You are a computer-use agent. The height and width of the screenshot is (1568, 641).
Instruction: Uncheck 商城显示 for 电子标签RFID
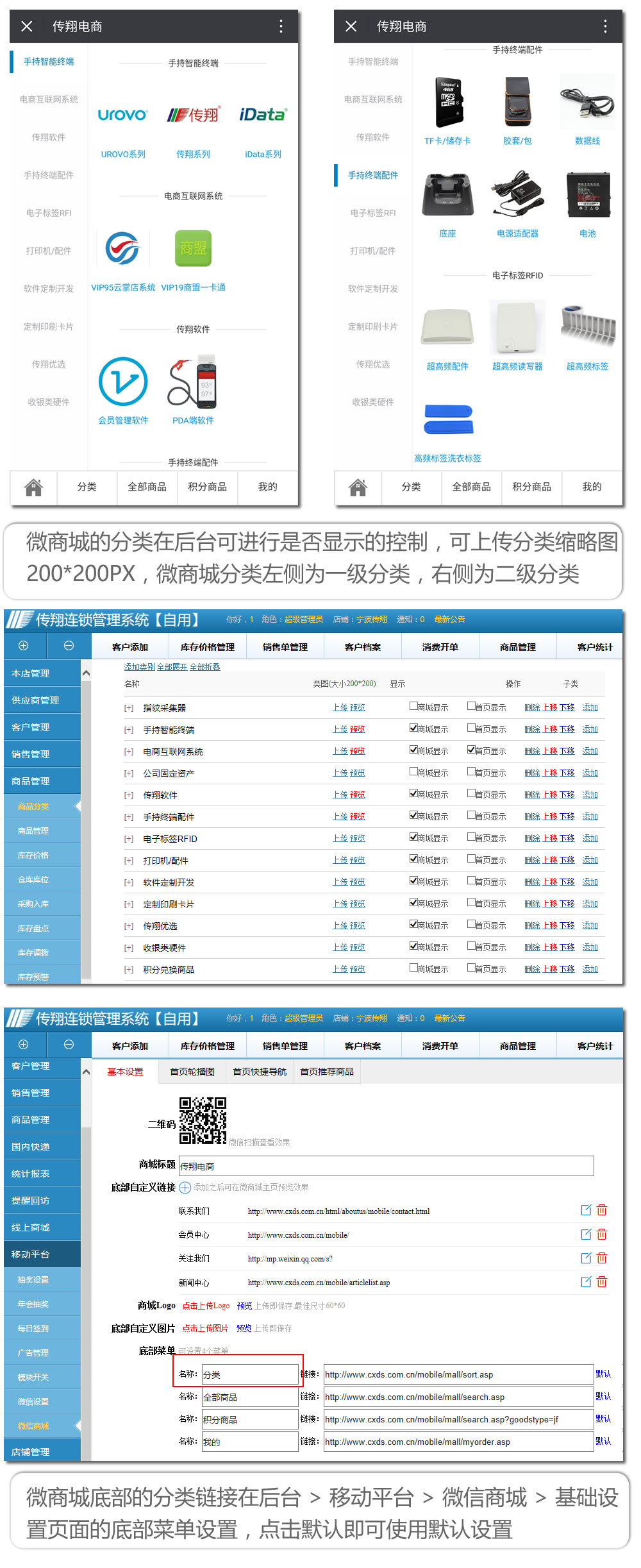(x=413, y=837)
